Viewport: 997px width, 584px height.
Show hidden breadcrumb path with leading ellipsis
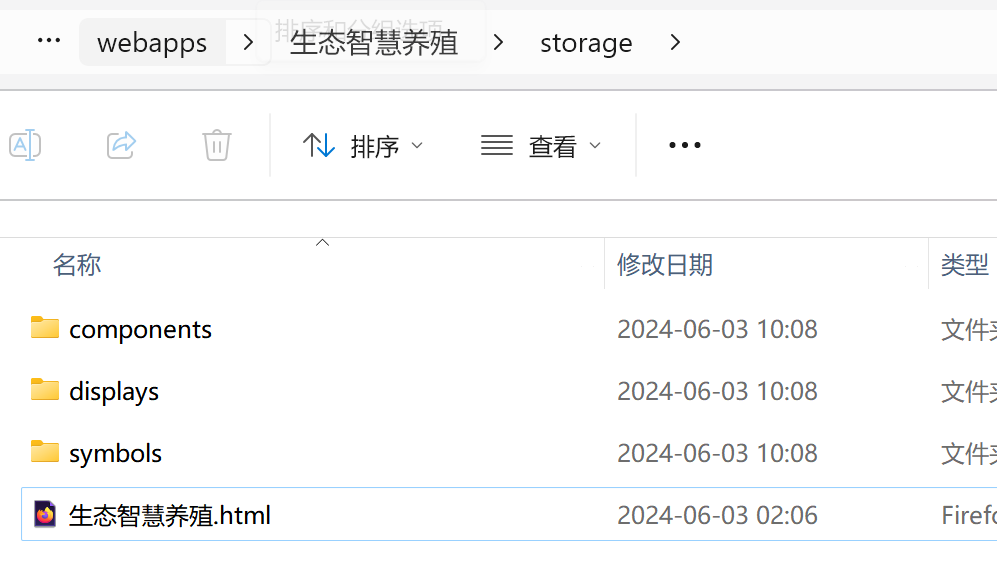(49, 41)
